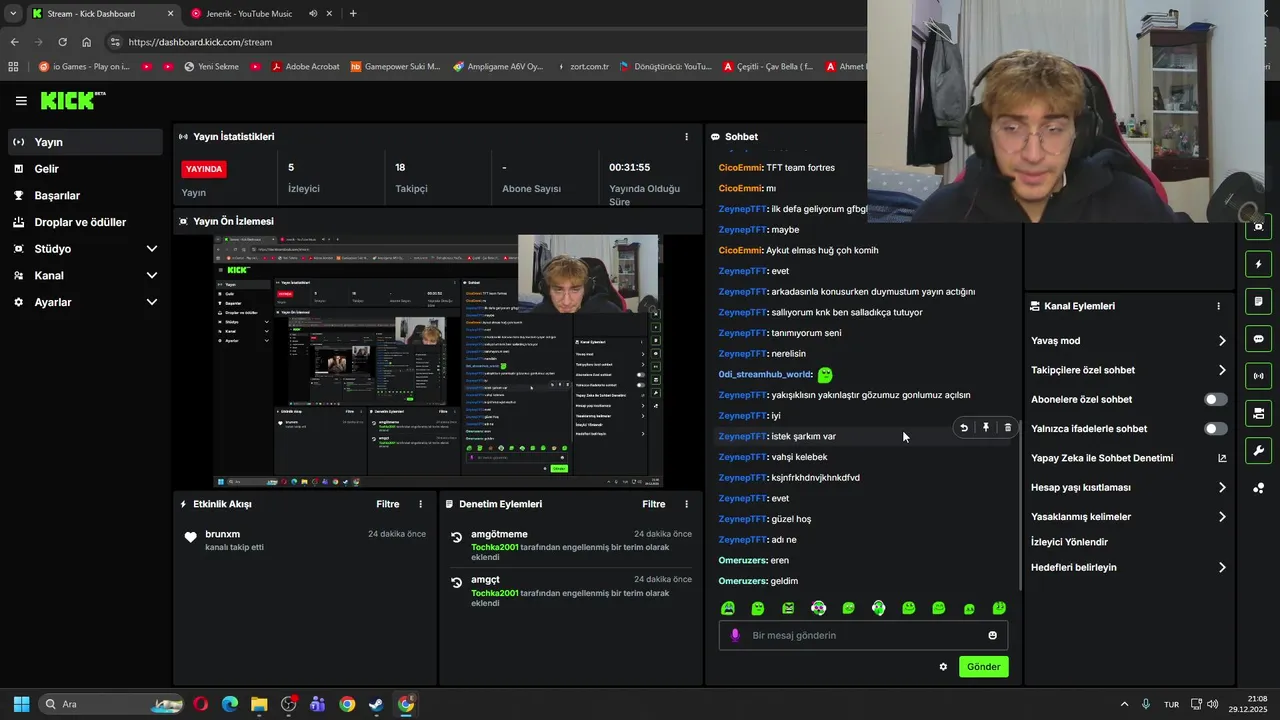Open Yavaş mod options chevron
Viewport: 1280px width, 720px height.
(x=1222, y=341)
